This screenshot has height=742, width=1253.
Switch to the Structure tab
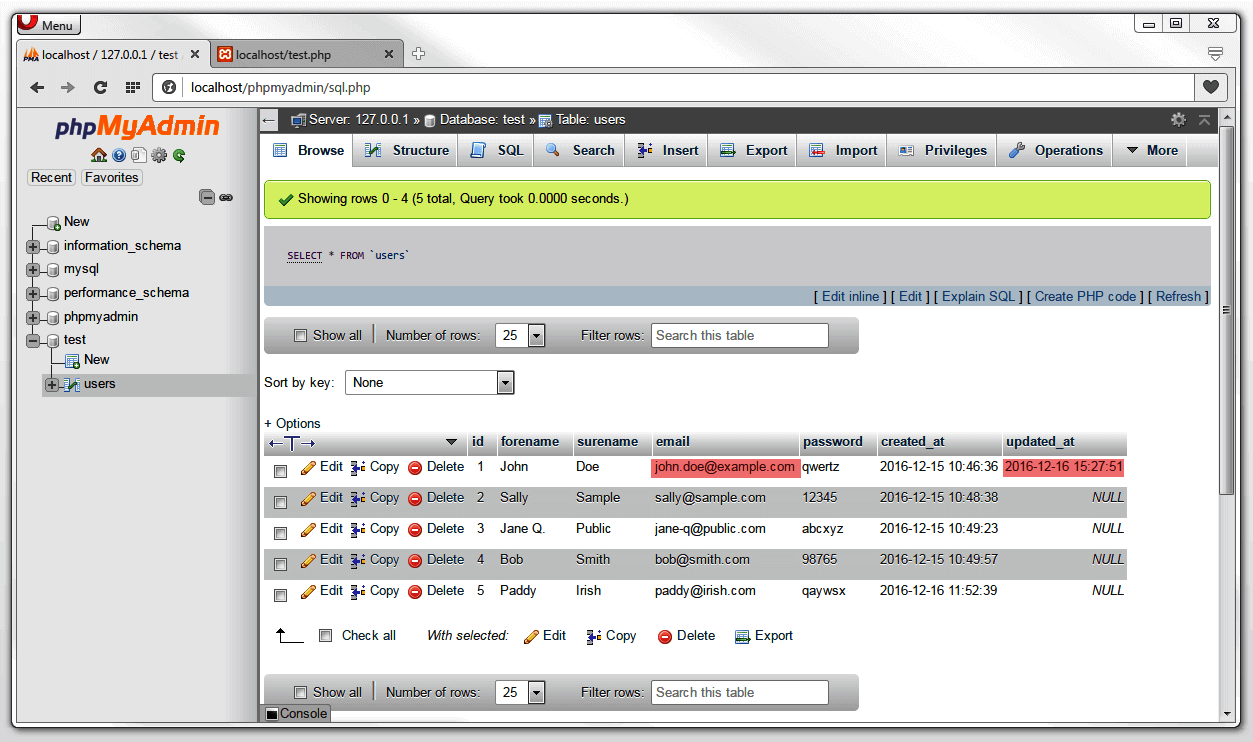(x=405, y=150)
